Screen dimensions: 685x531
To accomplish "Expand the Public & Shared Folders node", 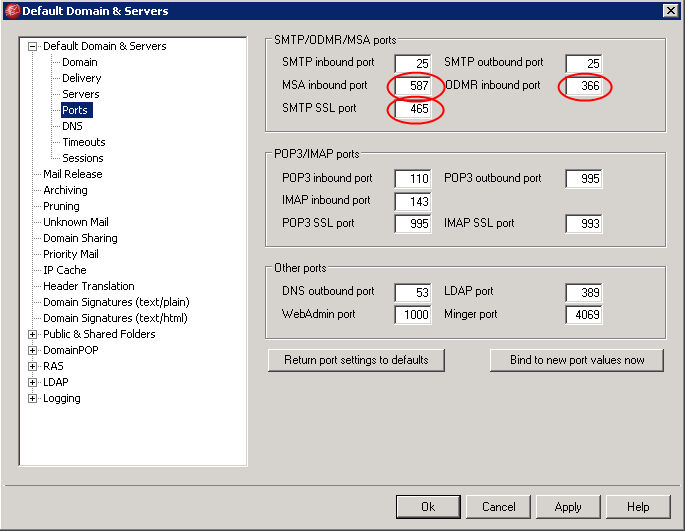I will click(32, 334).
